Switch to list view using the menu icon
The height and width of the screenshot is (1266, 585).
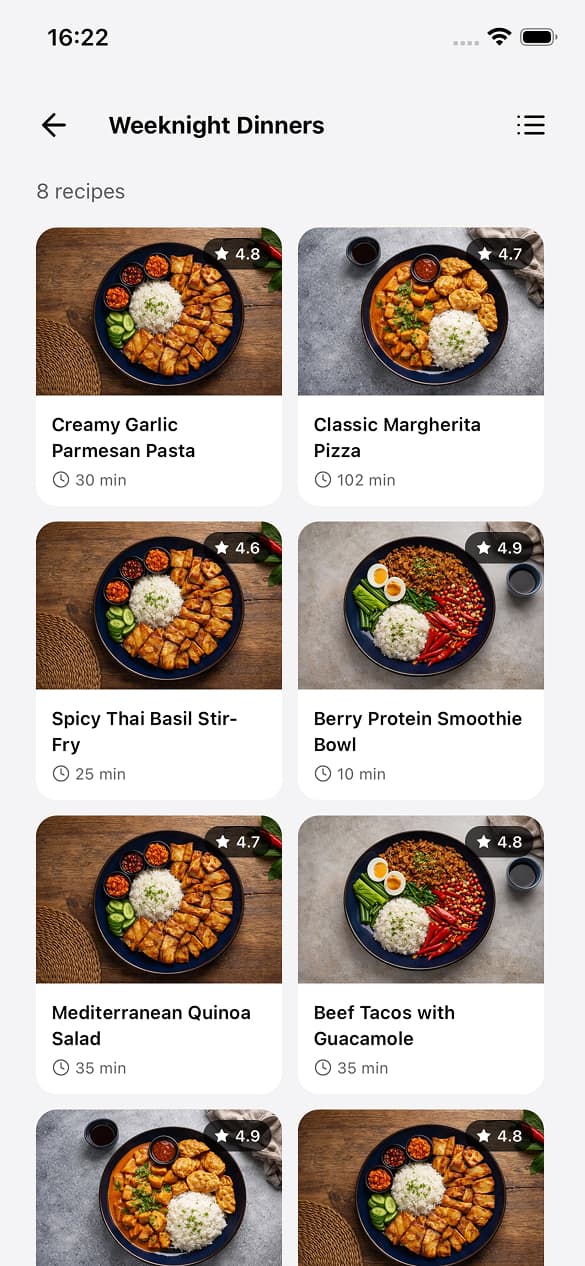pyautogui.click(x=531, y=125)
